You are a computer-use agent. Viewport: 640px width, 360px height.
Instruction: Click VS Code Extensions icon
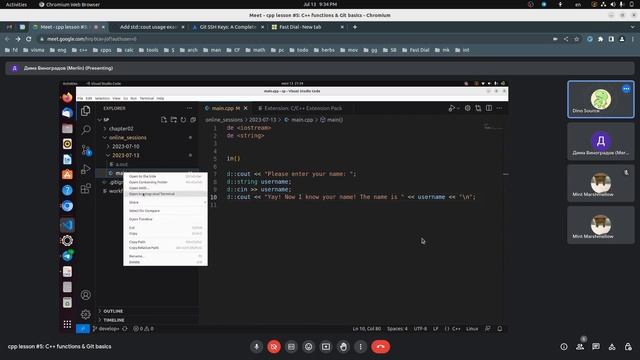[x=86, y=188]
